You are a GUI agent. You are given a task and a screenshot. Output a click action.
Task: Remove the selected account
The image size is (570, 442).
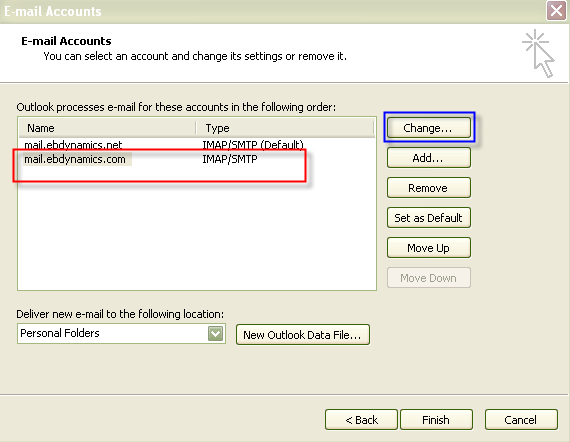click(x=429, y=188)
